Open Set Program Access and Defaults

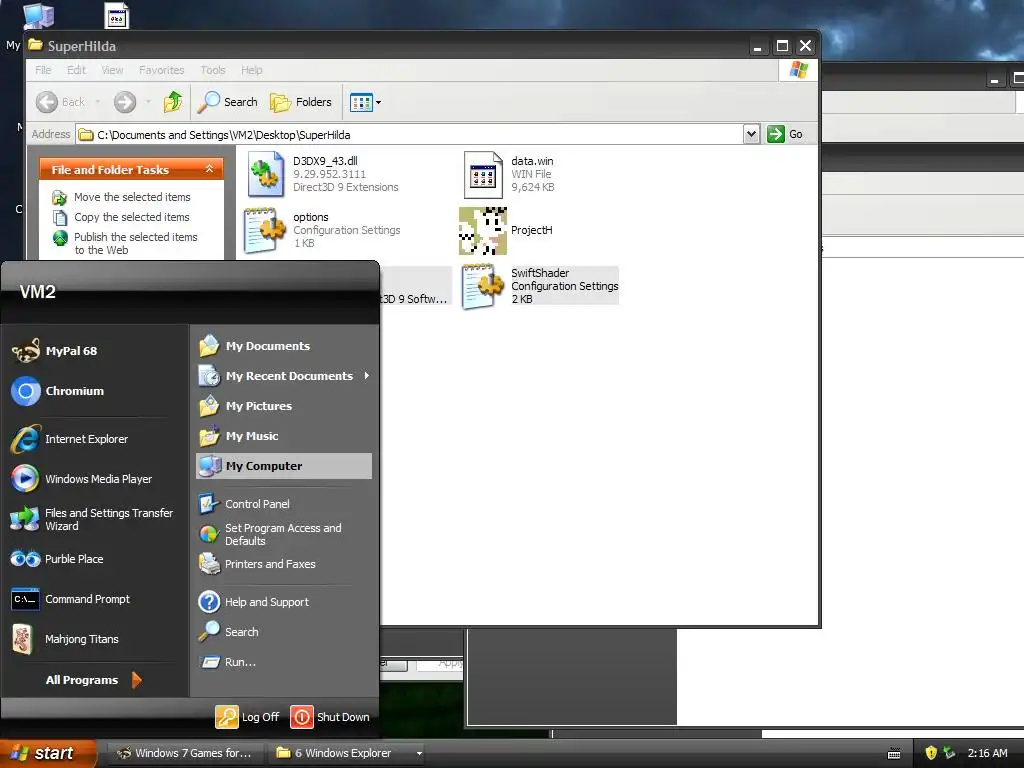click(x=283, y=534)
